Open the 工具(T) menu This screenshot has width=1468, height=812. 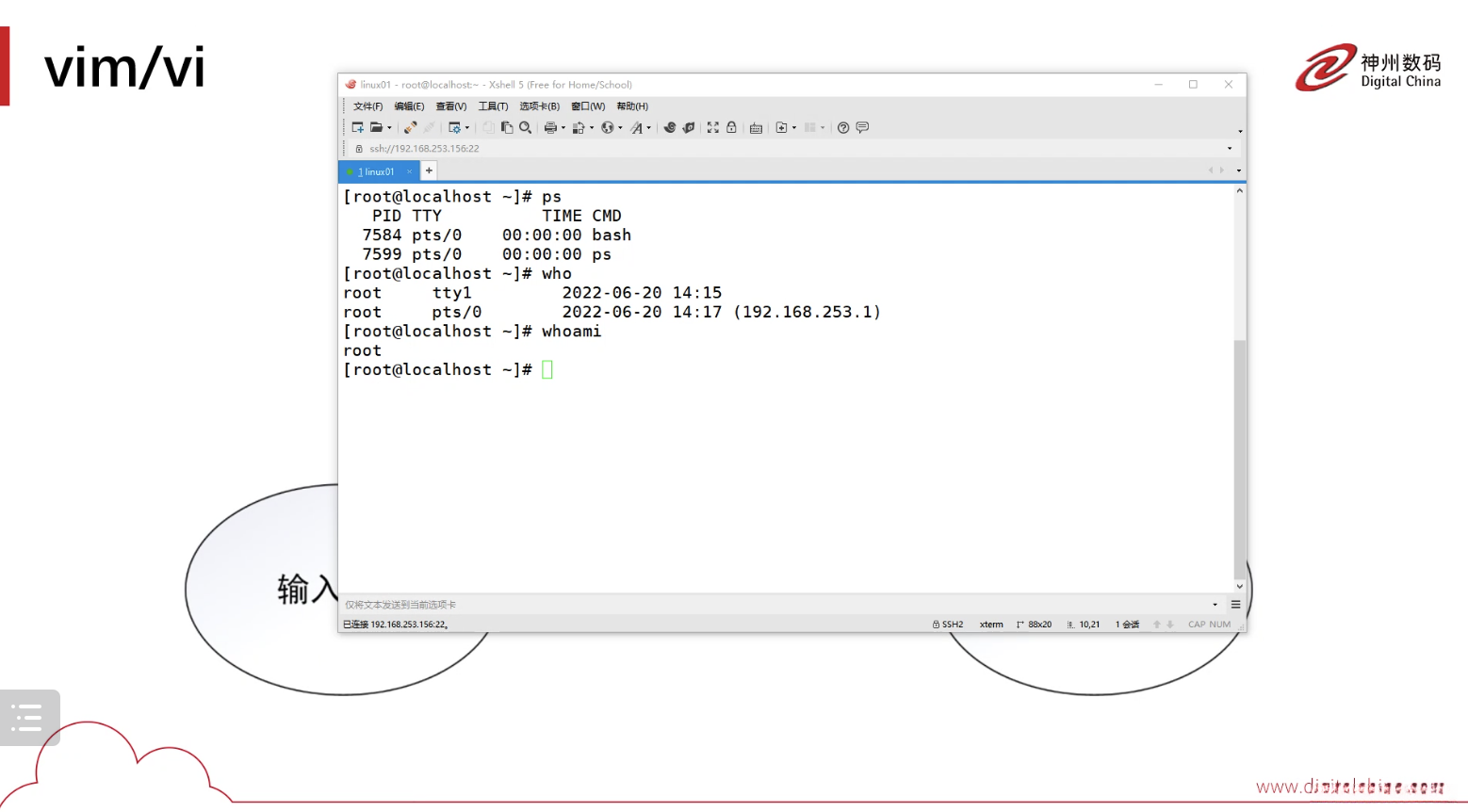(493, 106)
